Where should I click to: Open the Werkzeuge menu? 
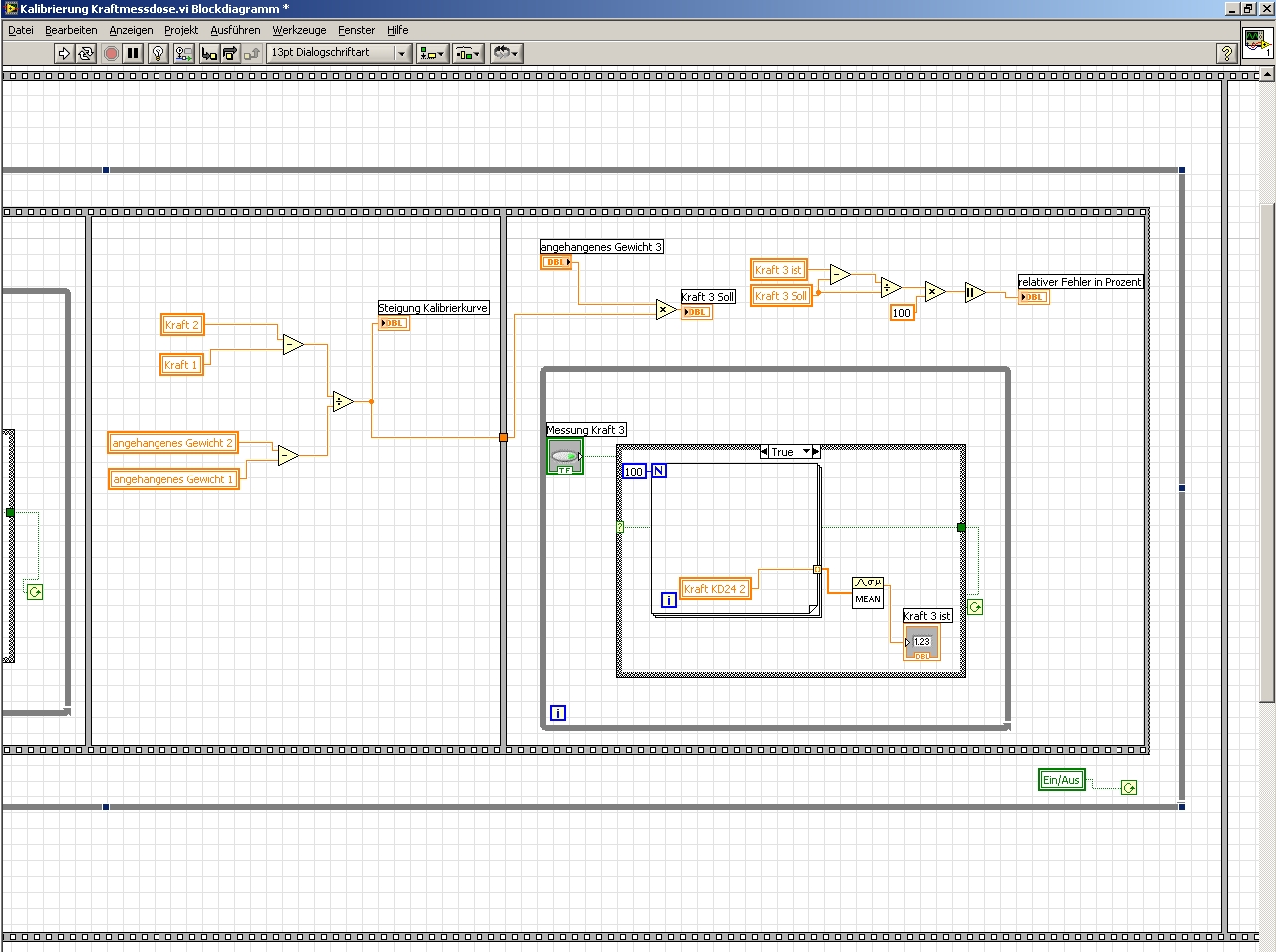(299, 30)
